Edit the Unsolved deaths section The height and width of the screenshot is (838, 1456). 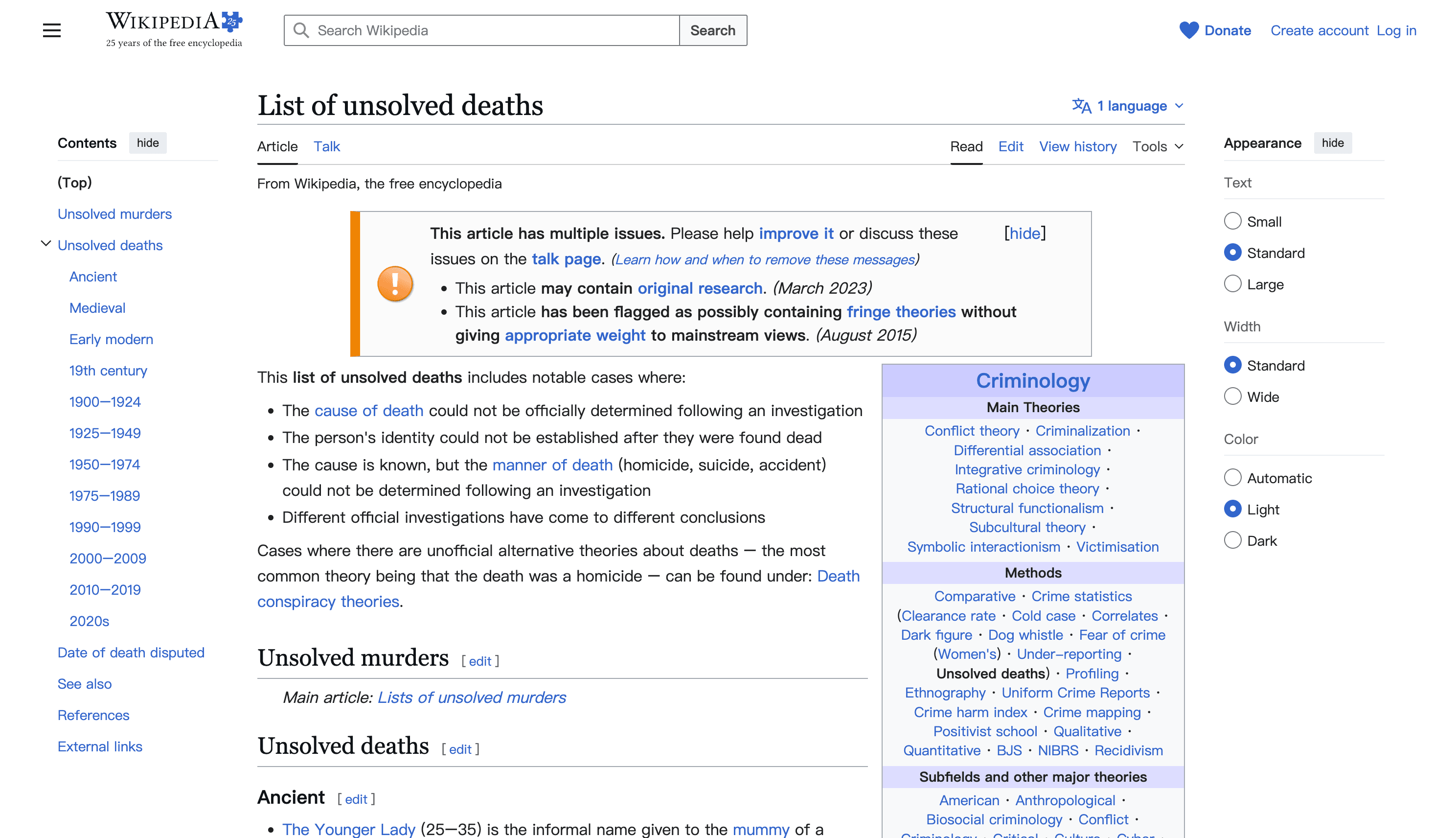coord(460,749)
